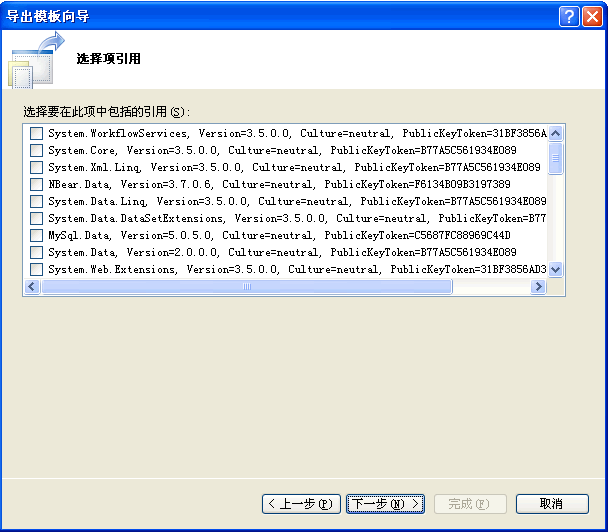Check the System.Data.DataSetExtensions checkbox
This screenshot has width=608, height=532.
pyautogui.click(x=36, y=218)
